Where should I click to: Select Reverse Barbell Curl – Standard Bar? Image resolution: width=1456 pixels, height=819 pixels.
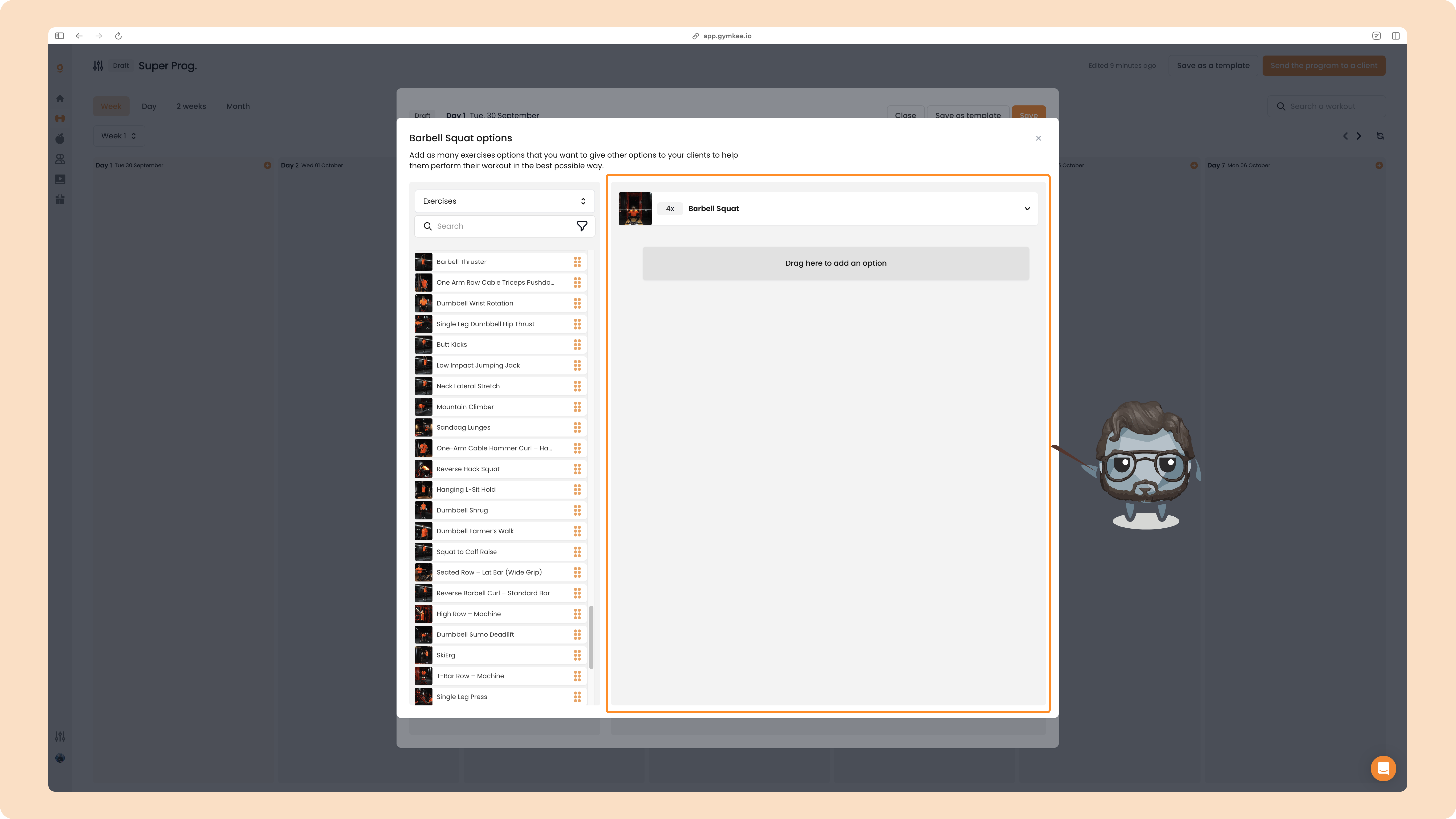coord(500,593)
